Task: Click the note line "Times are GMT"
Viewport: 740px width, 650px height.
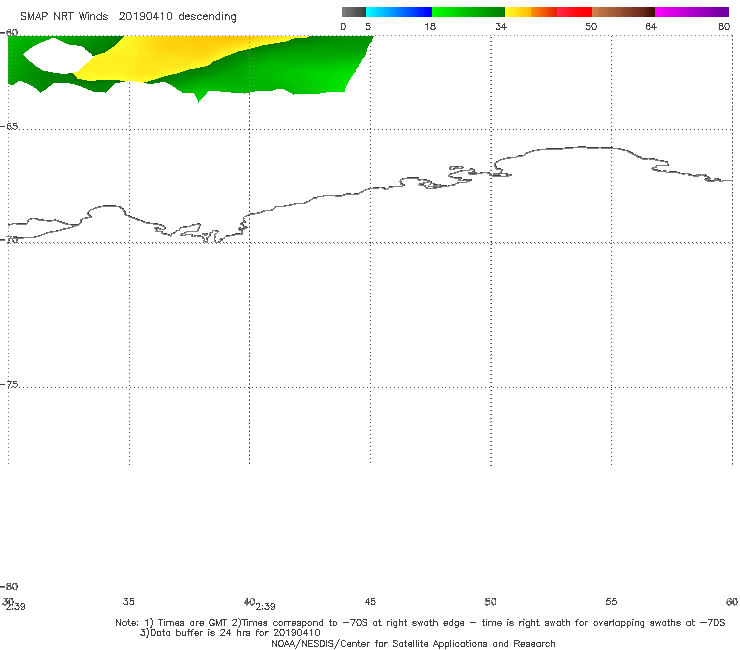Action: pos(193,623)
